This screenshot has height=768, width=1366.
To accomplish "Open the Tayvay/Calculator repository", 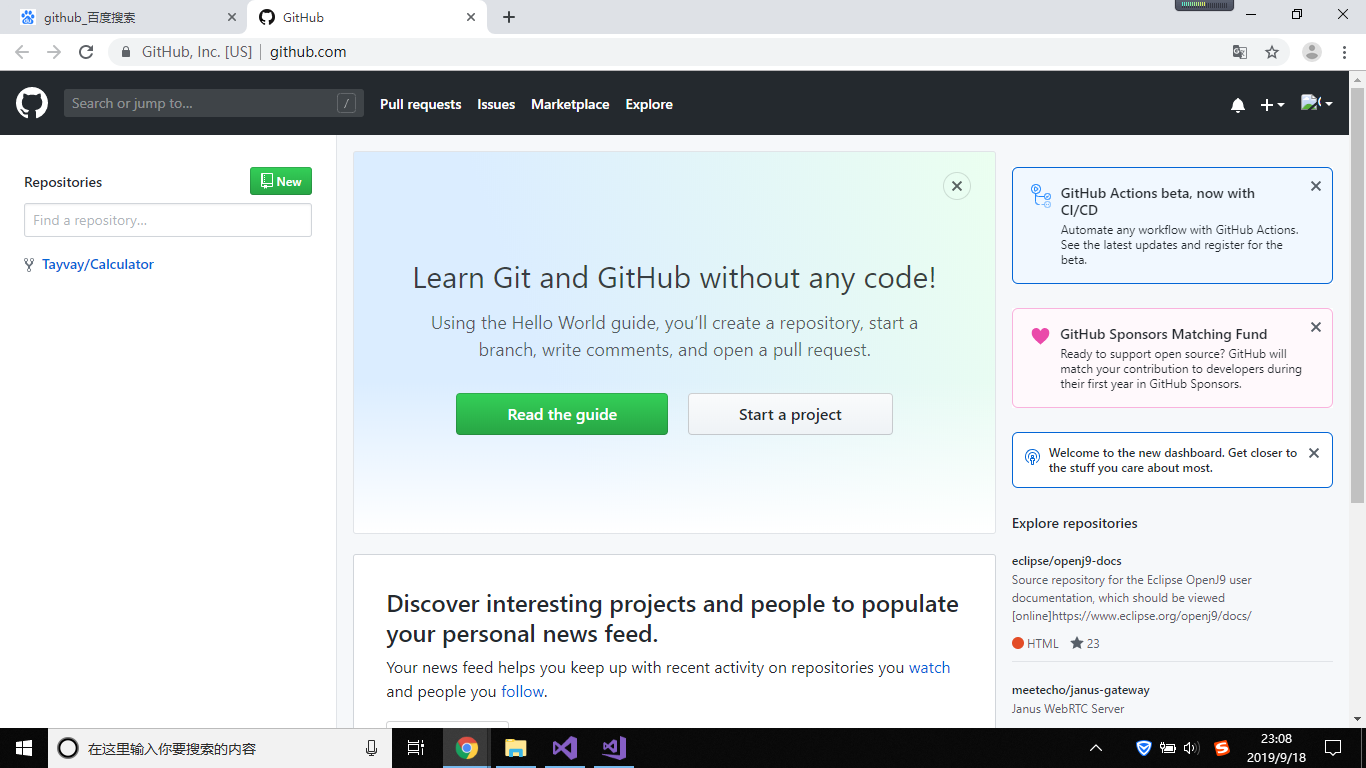I will coord(98,264).
